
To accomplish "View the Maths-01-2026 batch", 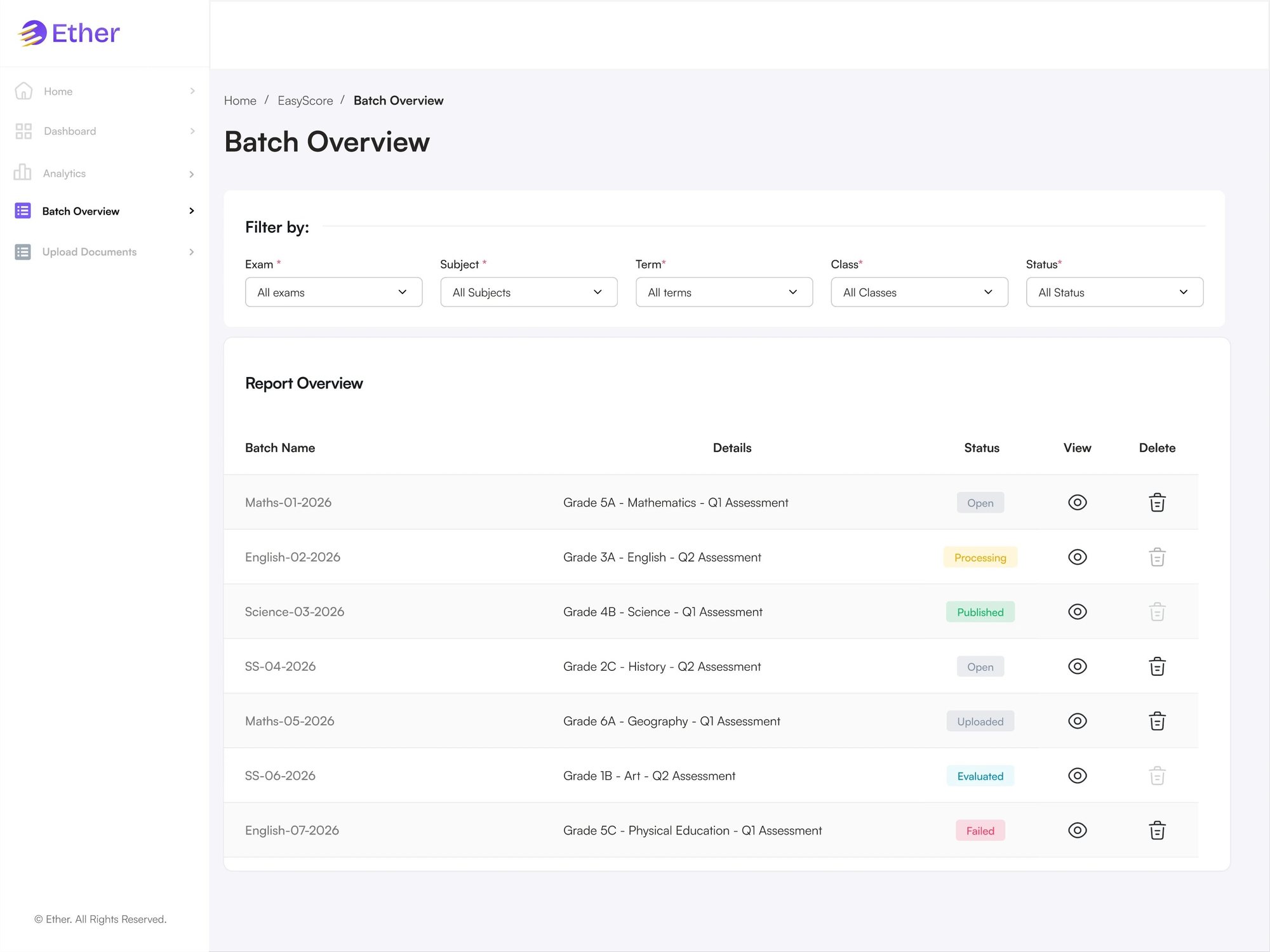I will pos(1078,503).
